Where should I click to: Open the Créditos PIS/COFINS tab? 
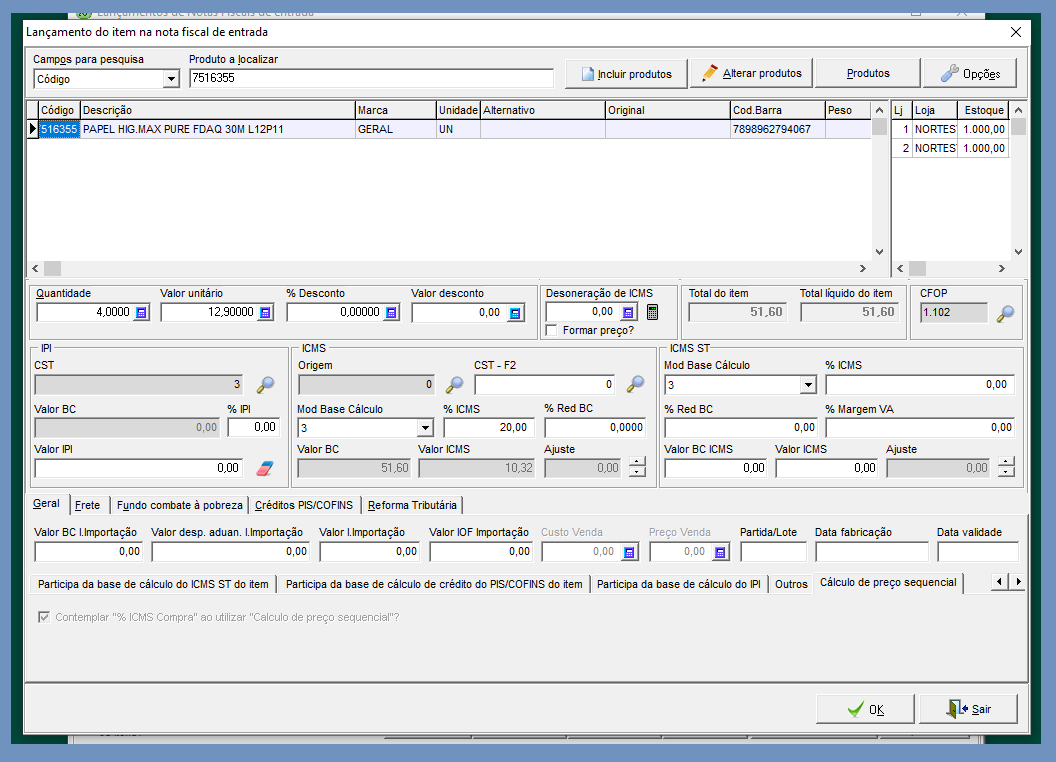click(303, 505)
